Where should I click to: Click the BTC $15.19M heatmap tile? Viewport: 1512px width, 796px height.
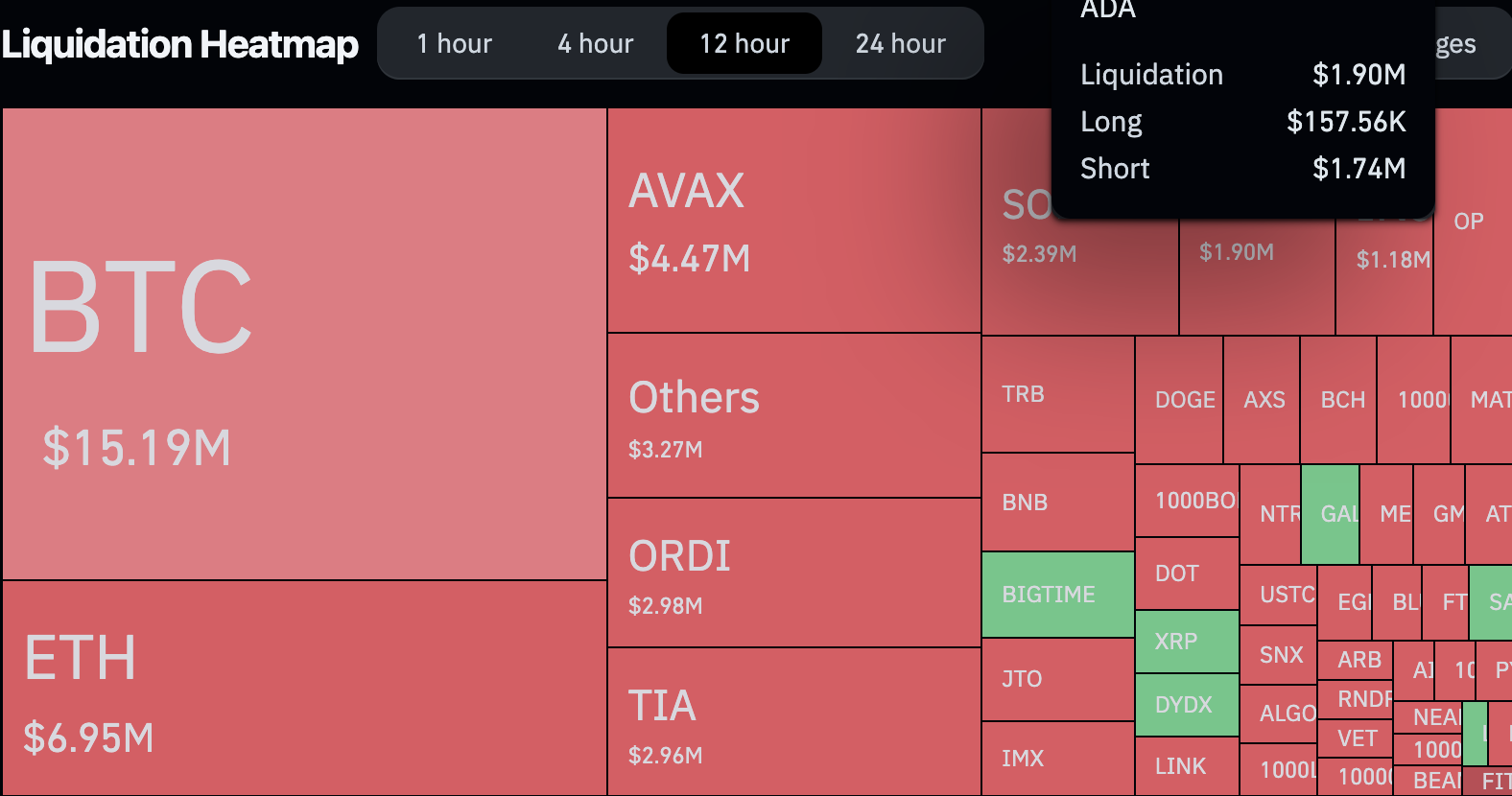coord(304,343)
